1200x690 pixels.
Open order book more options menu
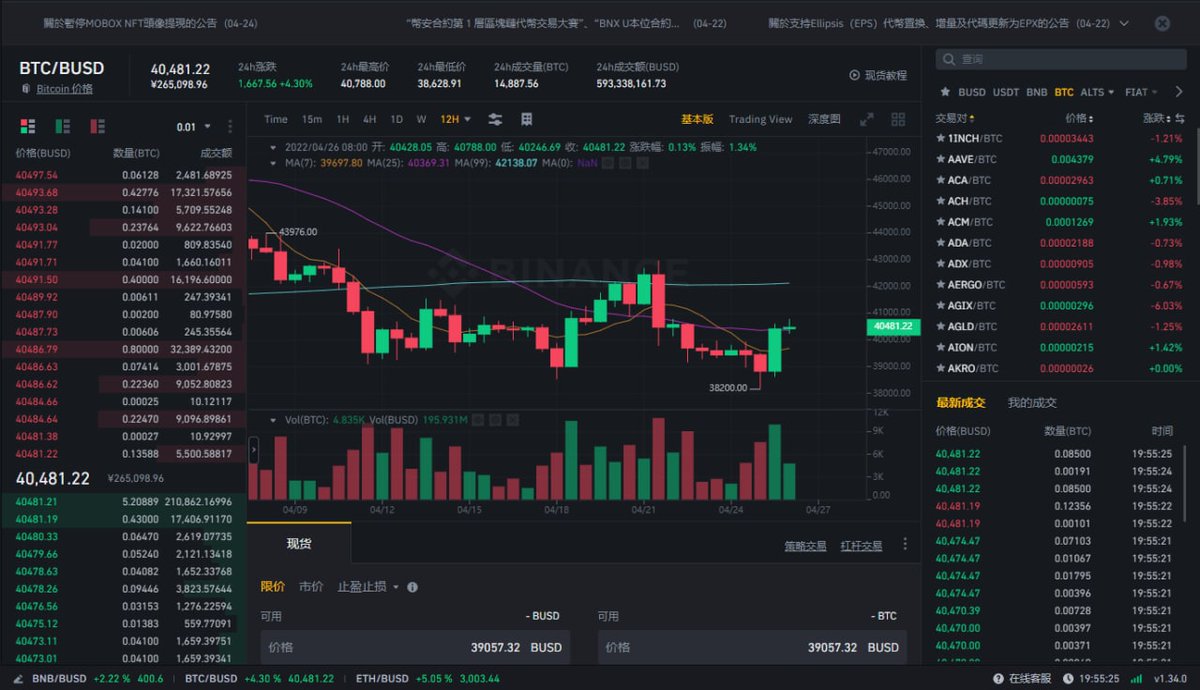(230, 127)
